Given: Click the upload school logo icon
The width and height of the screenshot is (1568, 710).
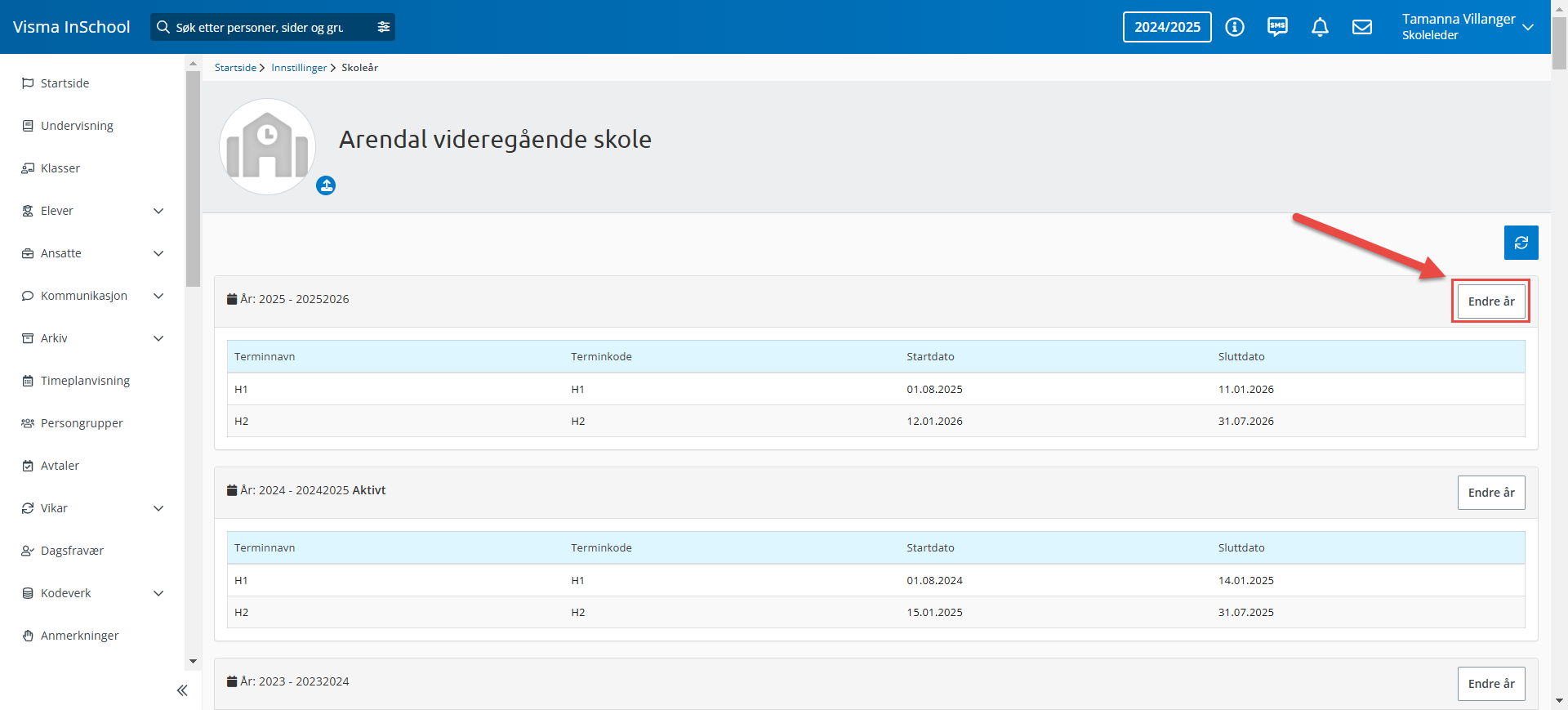Looking at the screenshot, I should [326, 185].
